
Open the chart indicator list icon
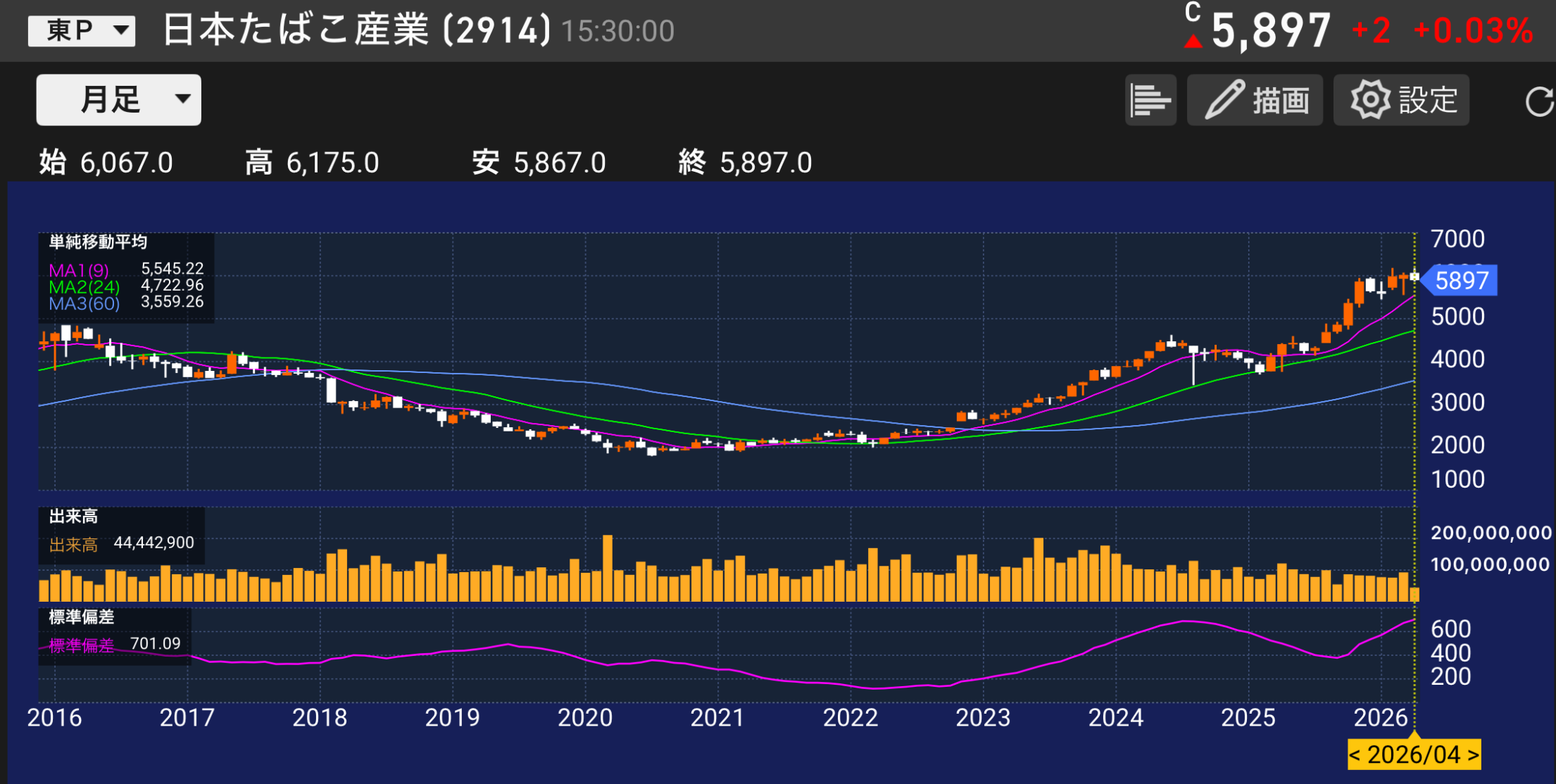[1149, 99]
